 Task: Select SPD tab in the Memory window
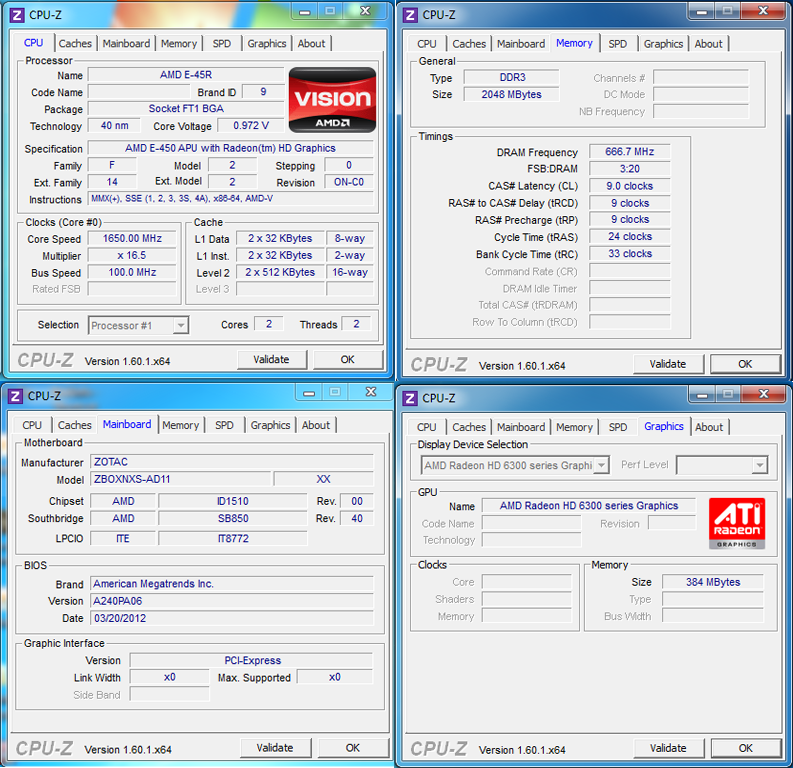[x=618, y=44]
